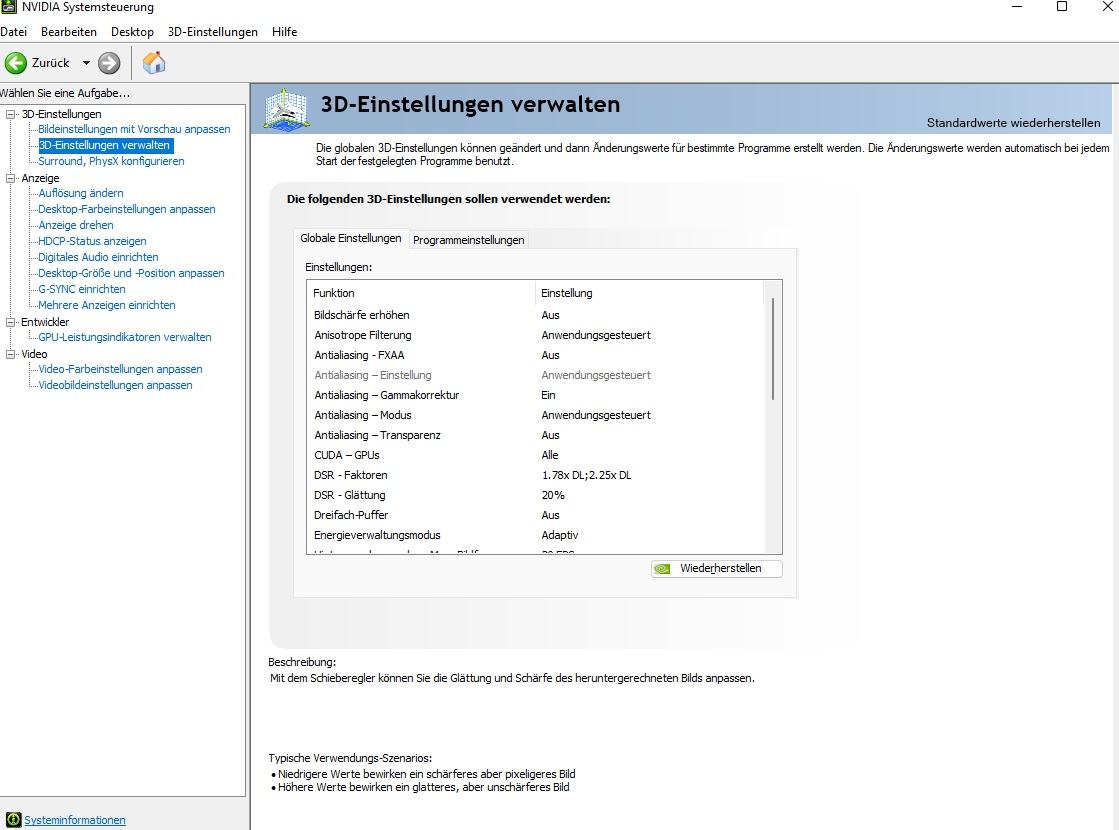Image resolution: width=1119 pixels, height=830 pixels.
Task: Click the Wiederherstellen button
Action: point(717,569)
